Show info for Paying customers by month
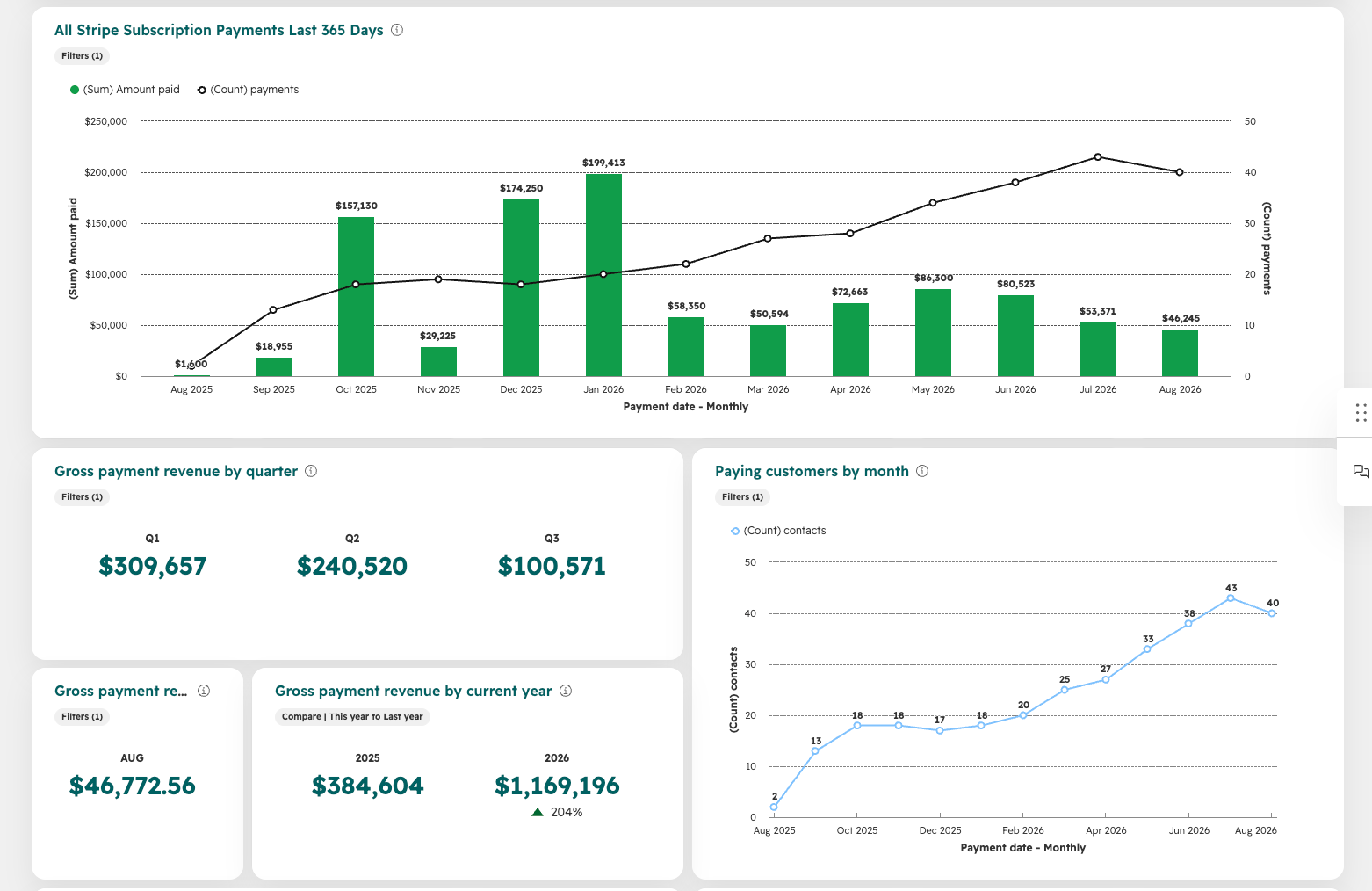Screen dimensions: 1372x891 point(922,471)
